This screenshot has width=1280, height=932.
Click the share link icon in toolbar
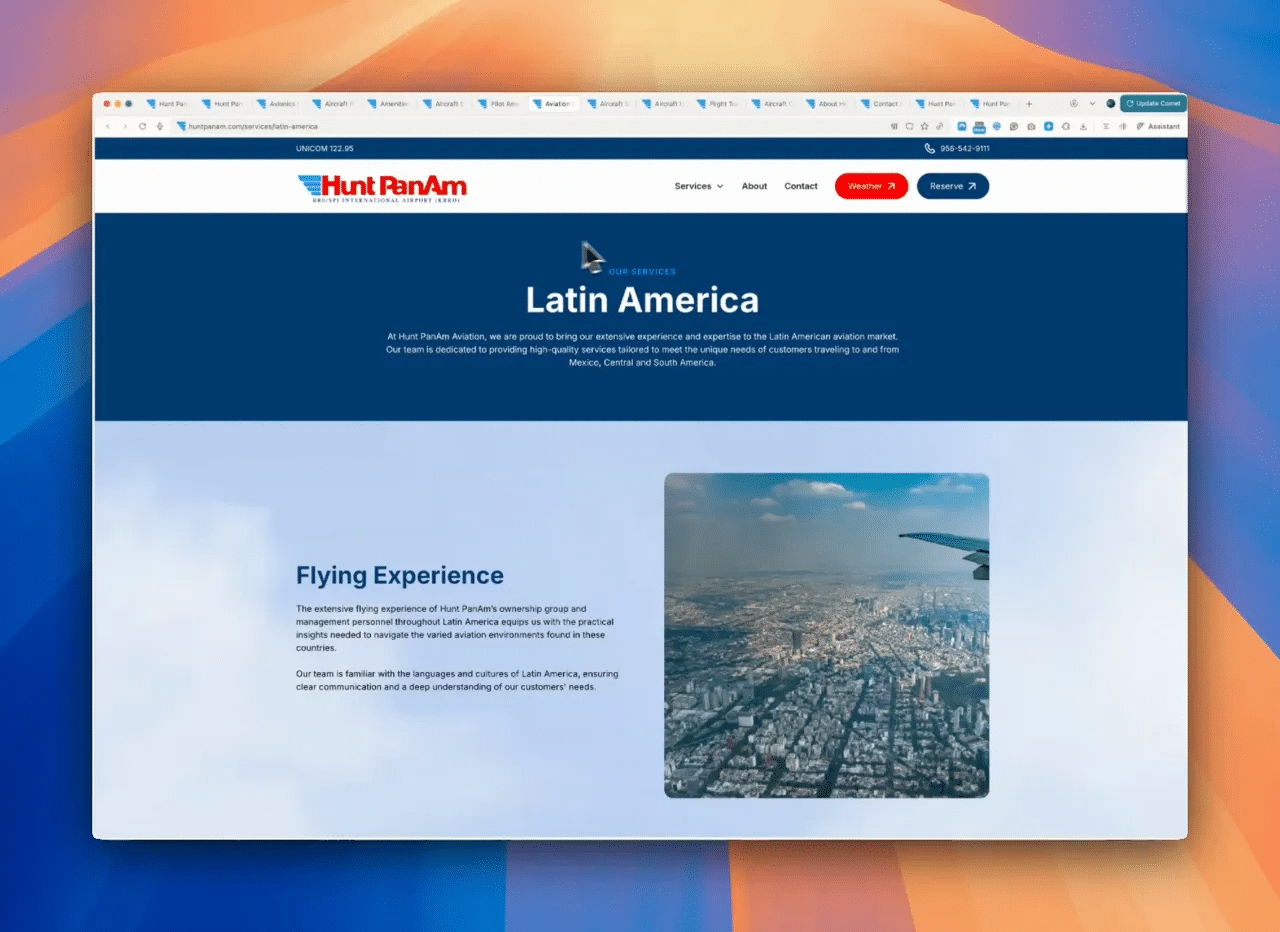(x=939, y=126)
